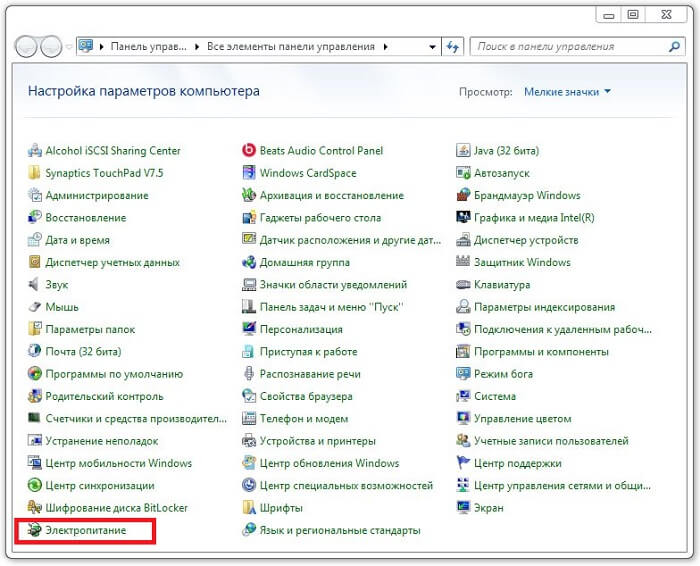Screen dimensions: 700x566
Task: Click the Шрифты icon
Action: tap(249, 508)
